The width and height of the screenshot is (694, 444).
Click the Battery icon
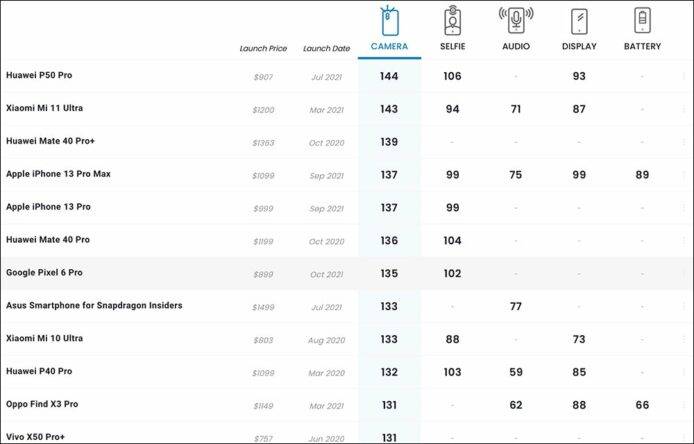[x=642, y=22]
